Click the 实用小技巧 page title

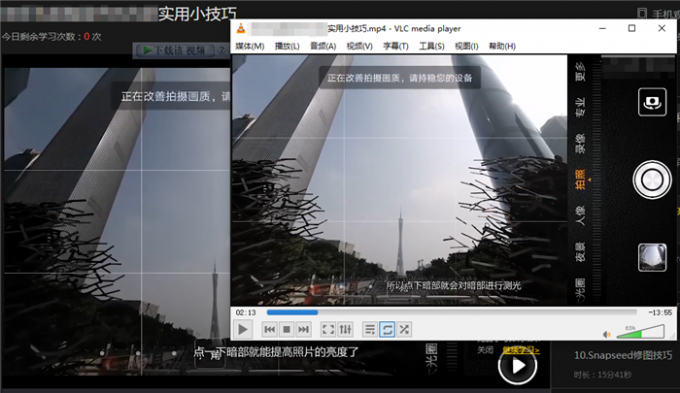point(197,14)
